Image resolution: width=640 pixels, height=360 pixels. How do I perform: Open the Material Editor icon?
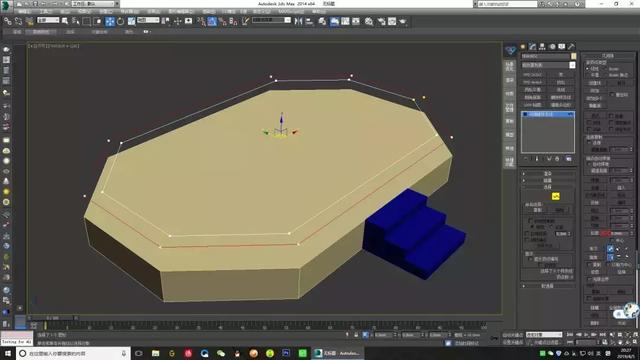coord(369,21)
